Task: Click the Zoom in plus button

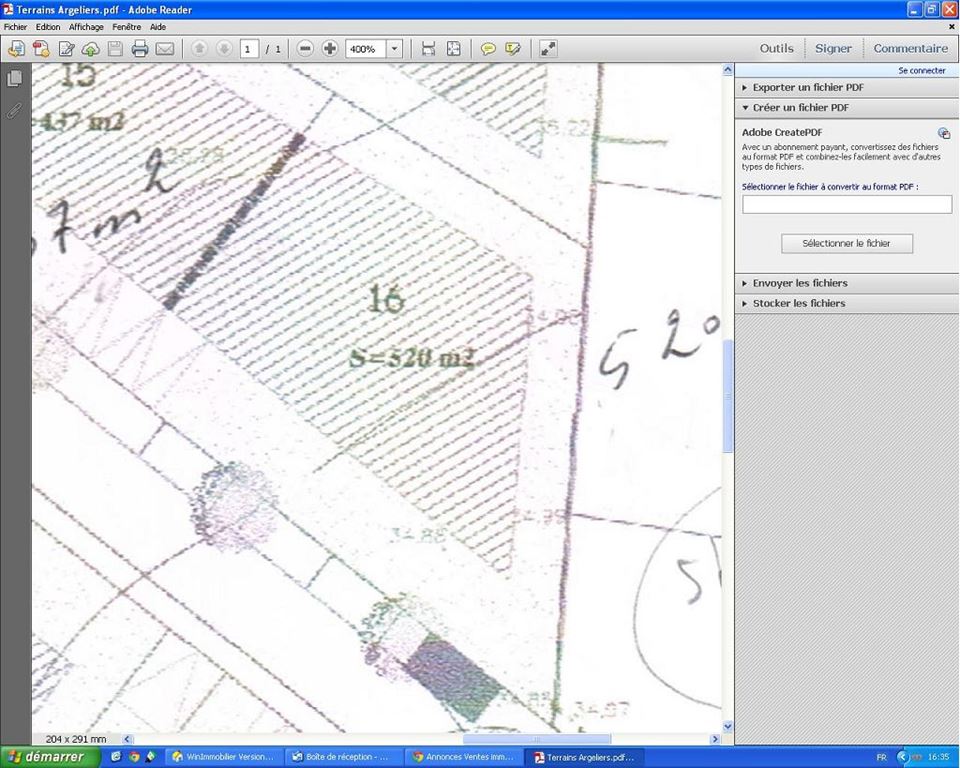Action: pos(330,49)
